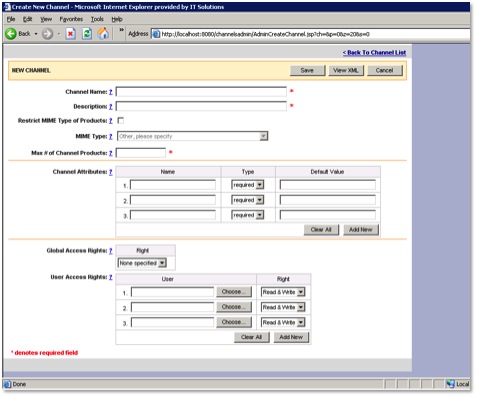Open the File menu
The image size is (477, 397).
[x=11, y=19]
